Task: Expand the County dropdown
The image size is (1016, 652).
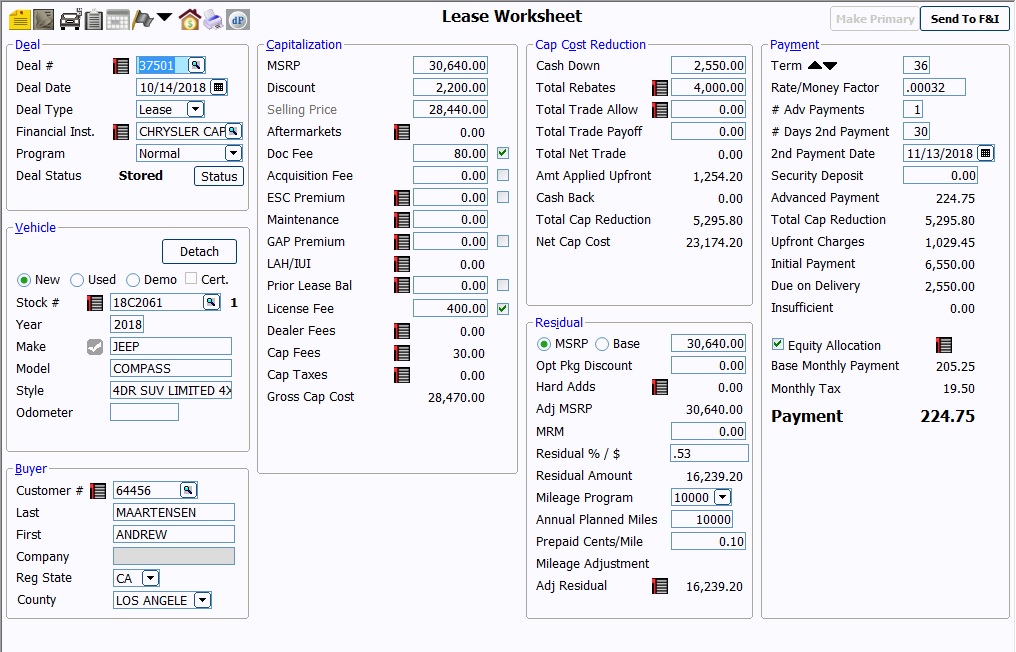Action: 203,600
